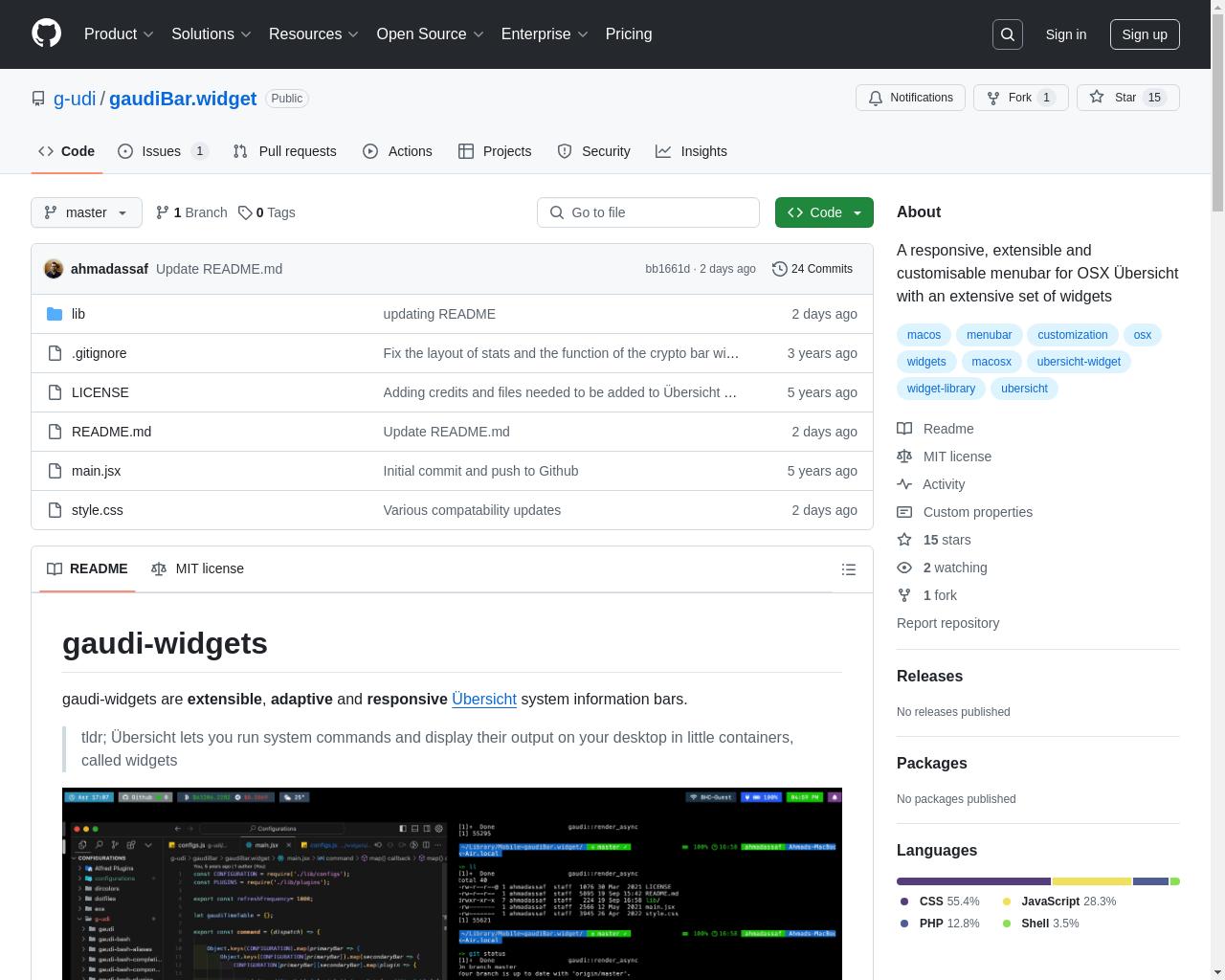Open commit hash bb1661d
This screenshot has width=1225, height=980.
click(x=667, y=269)
